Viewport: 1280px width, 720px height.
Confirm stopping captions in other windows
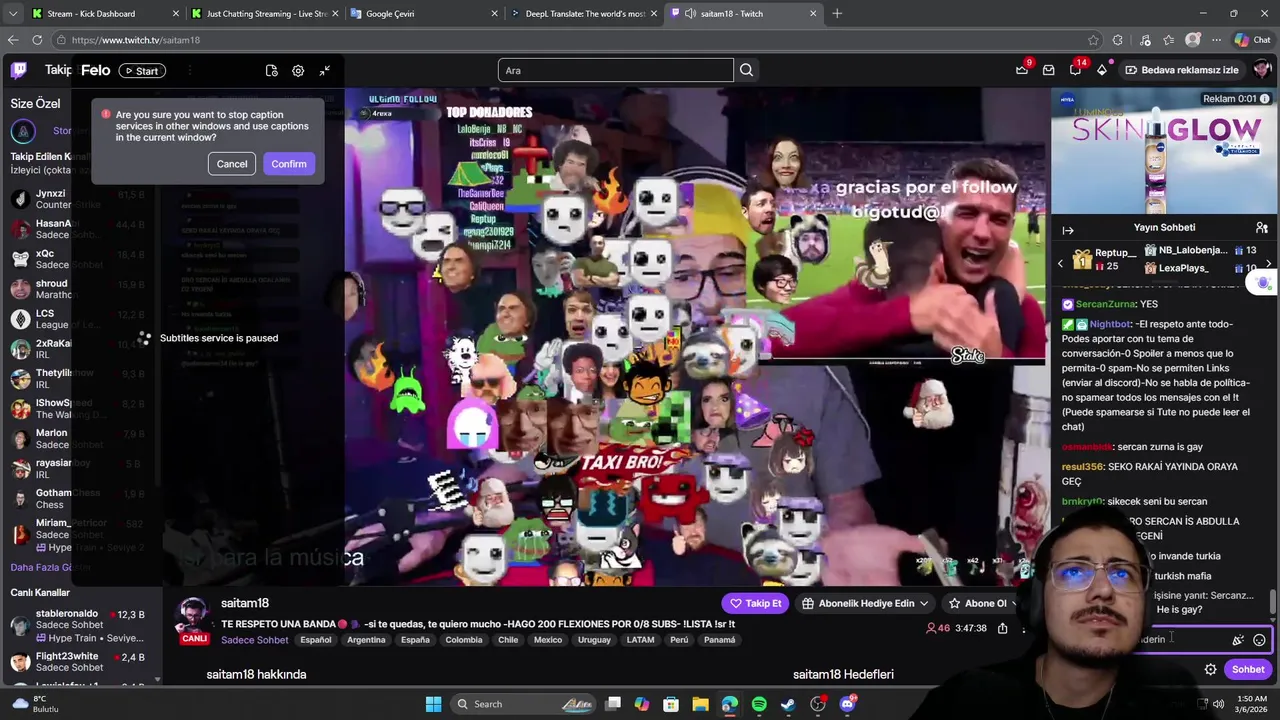pos(289,164)
